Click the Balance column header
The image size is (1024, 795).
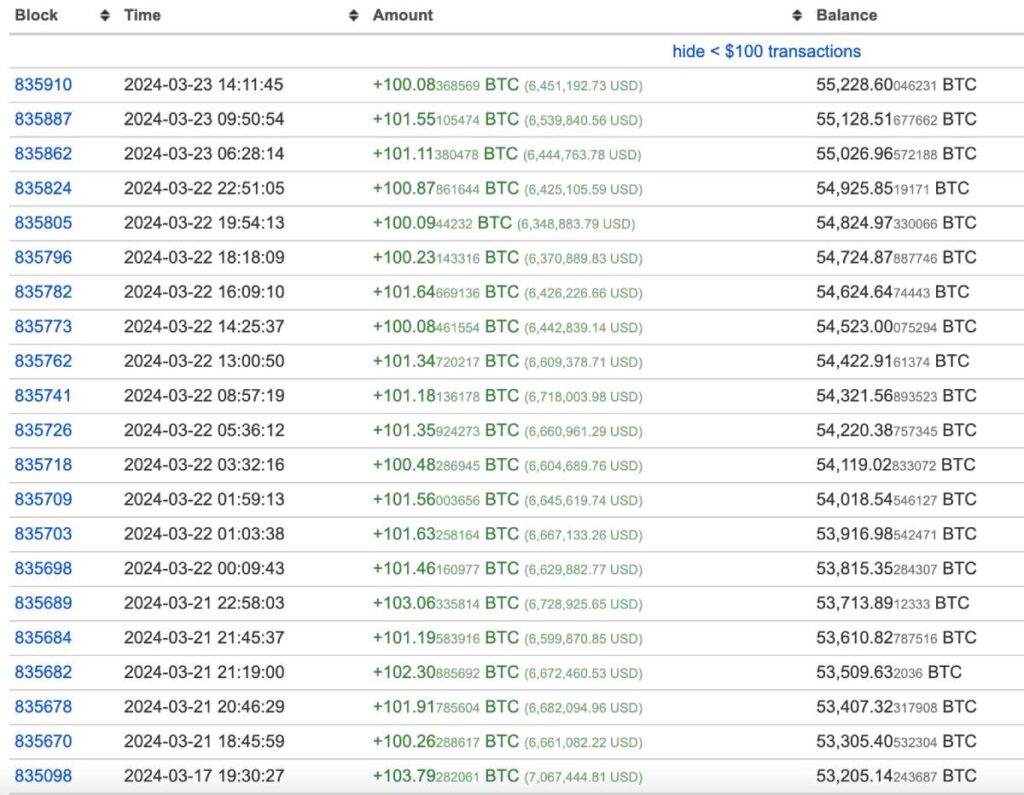click(846, 16)
